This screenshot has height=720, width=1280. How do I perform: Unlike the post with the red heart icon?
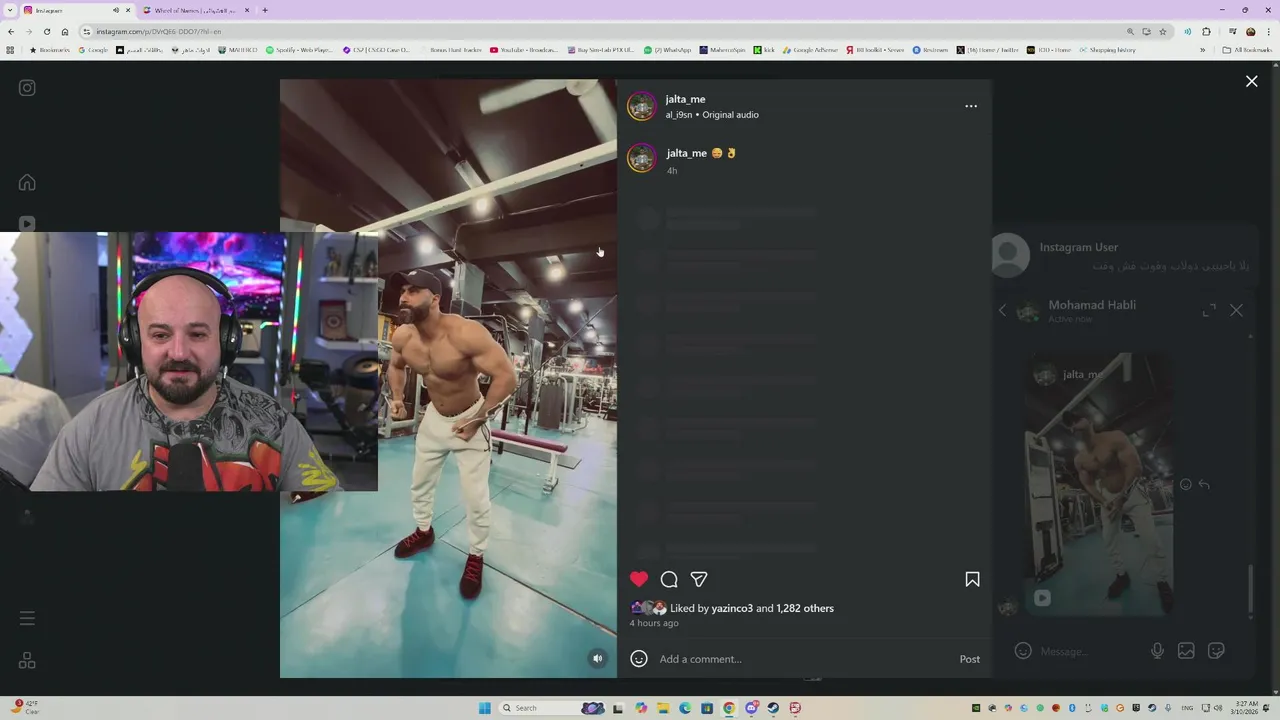point(639,579)
